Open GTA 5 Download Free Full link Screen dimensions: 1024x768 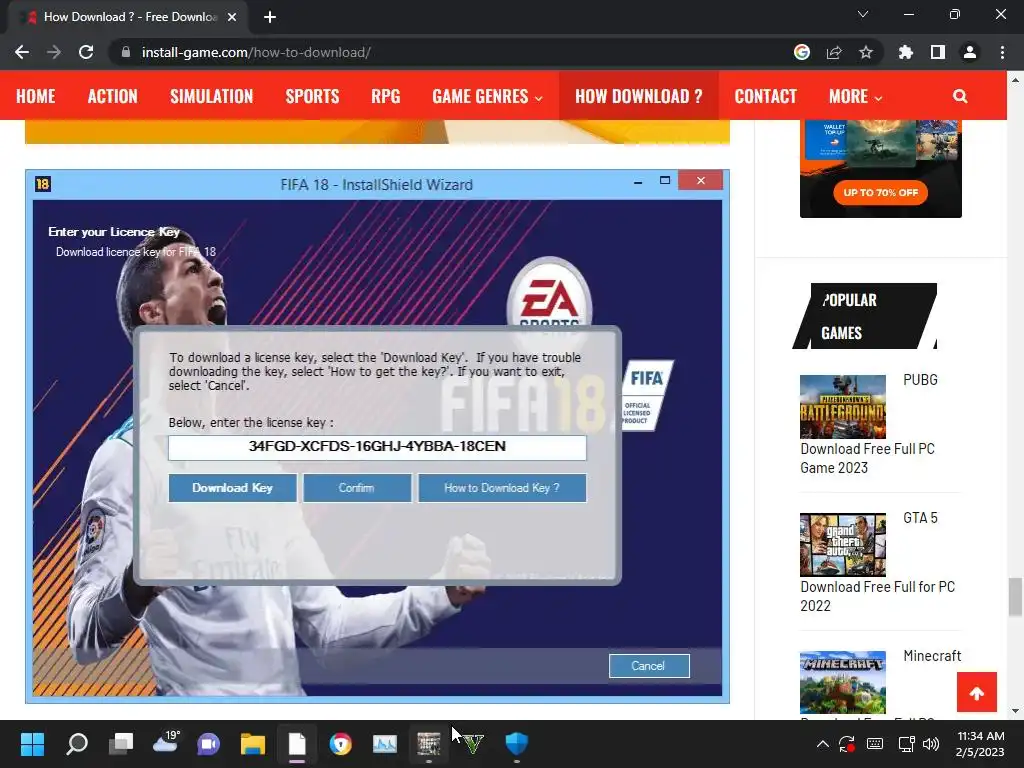[877, 596]
